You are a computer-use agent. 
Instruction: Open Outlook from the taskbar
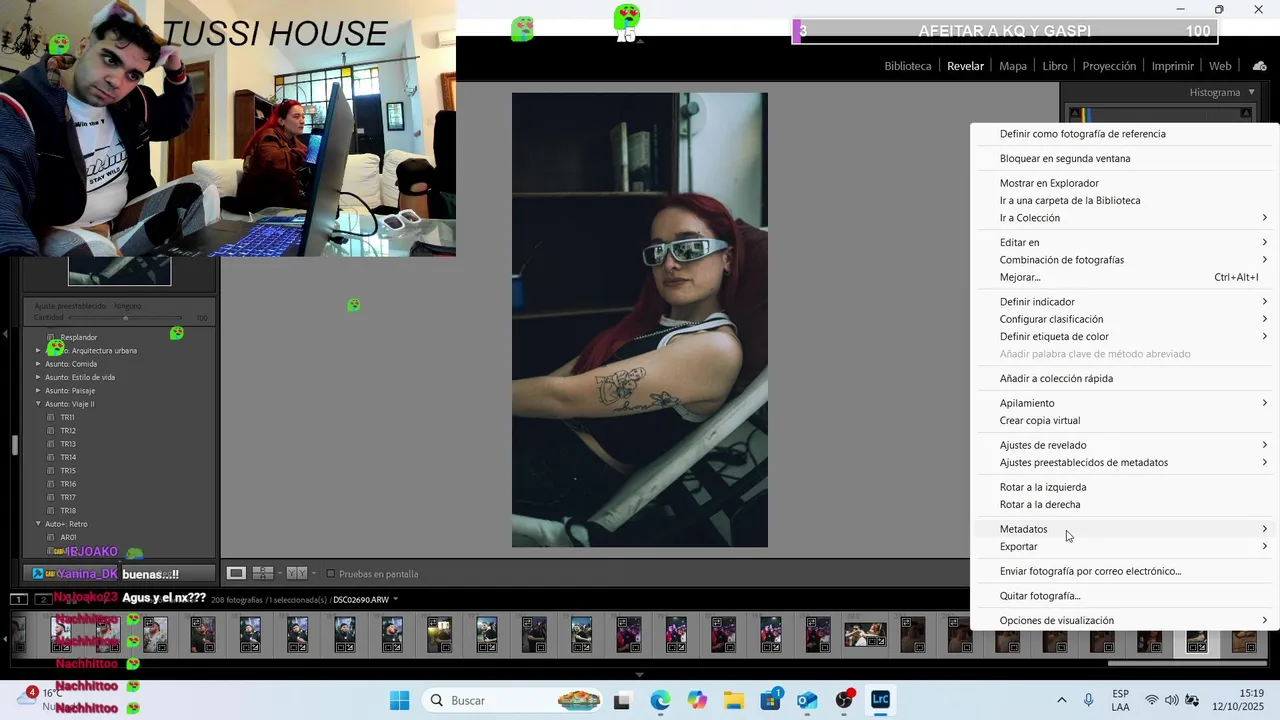[x=807, y=700]
